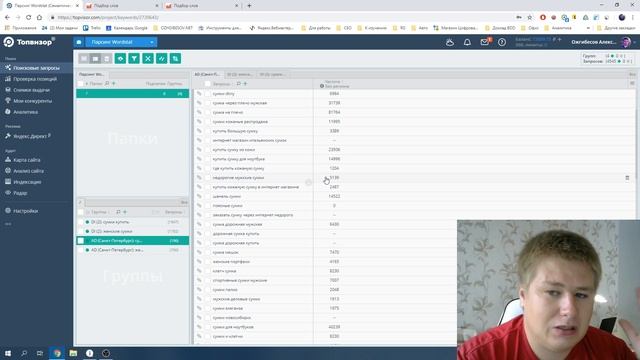Open Настройки in the sidebar
The width and height of the screenshot is (640, 360).
(25, 211)
